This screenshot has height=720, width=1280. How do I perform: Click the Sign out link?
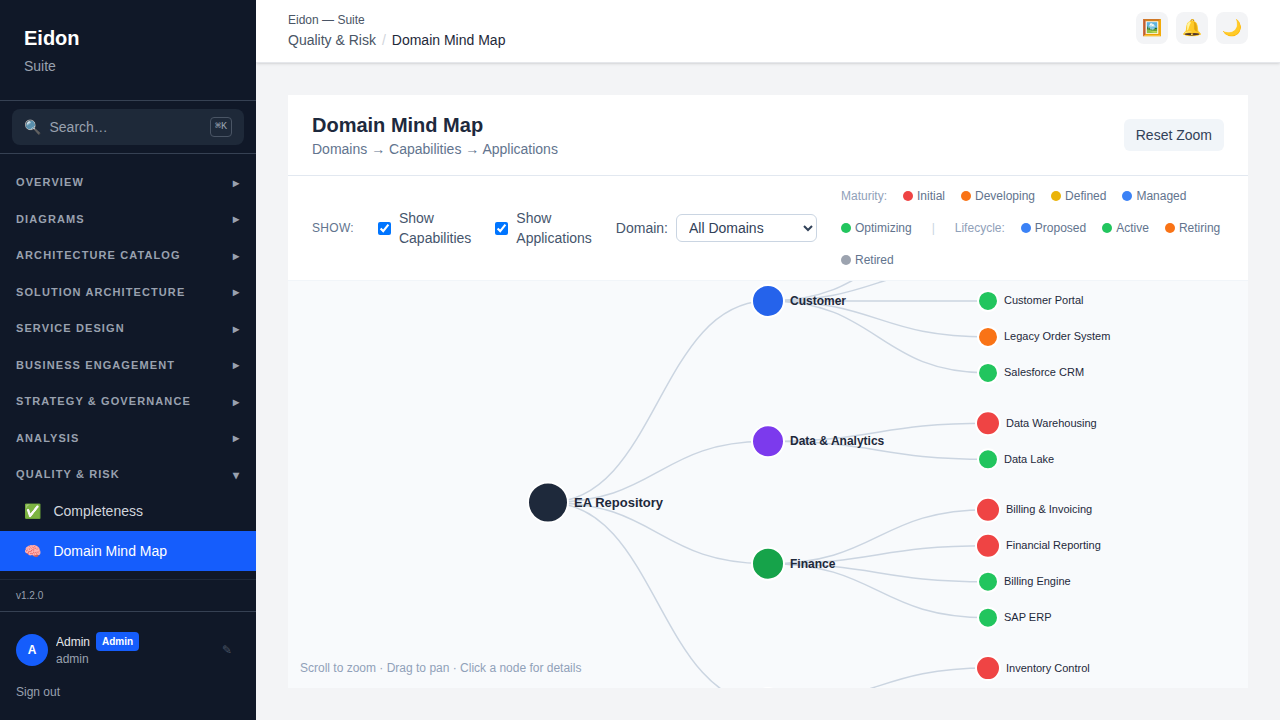(x=38, y=692)
